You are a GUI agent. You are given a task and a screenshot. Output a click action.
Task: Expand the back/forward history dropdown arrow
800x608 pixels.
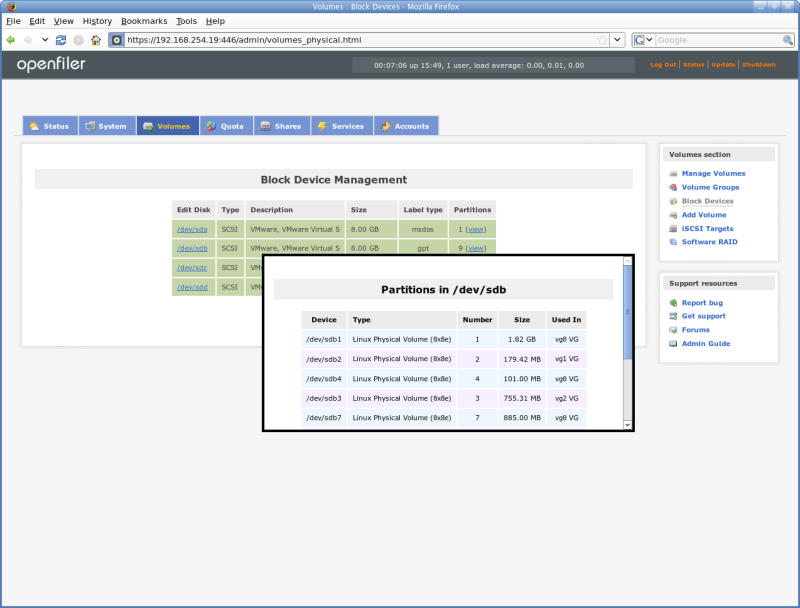(45, 40)
